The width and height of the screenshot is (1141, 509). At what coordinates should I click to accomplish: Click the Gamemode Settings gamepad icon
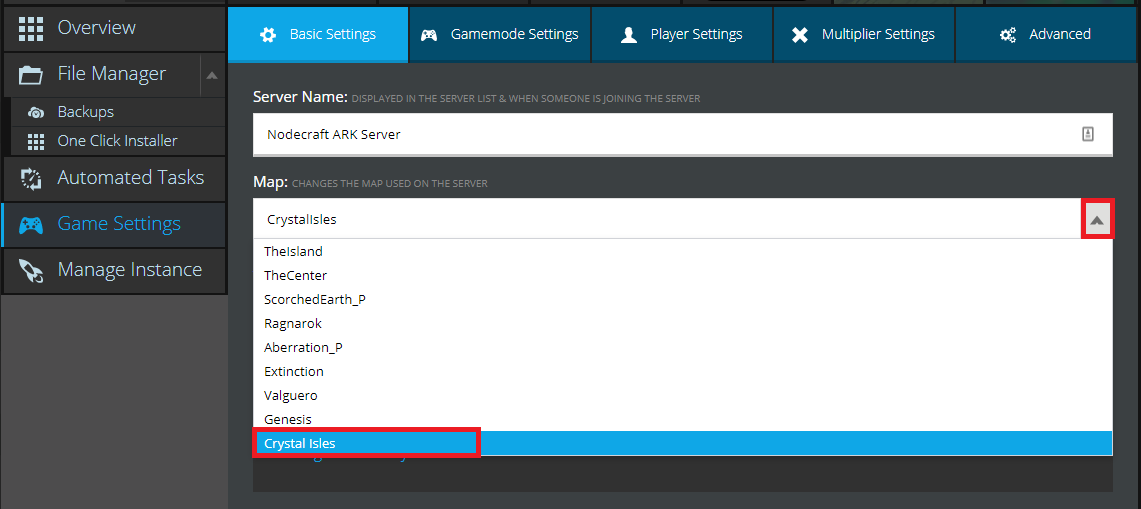point(429,35)
